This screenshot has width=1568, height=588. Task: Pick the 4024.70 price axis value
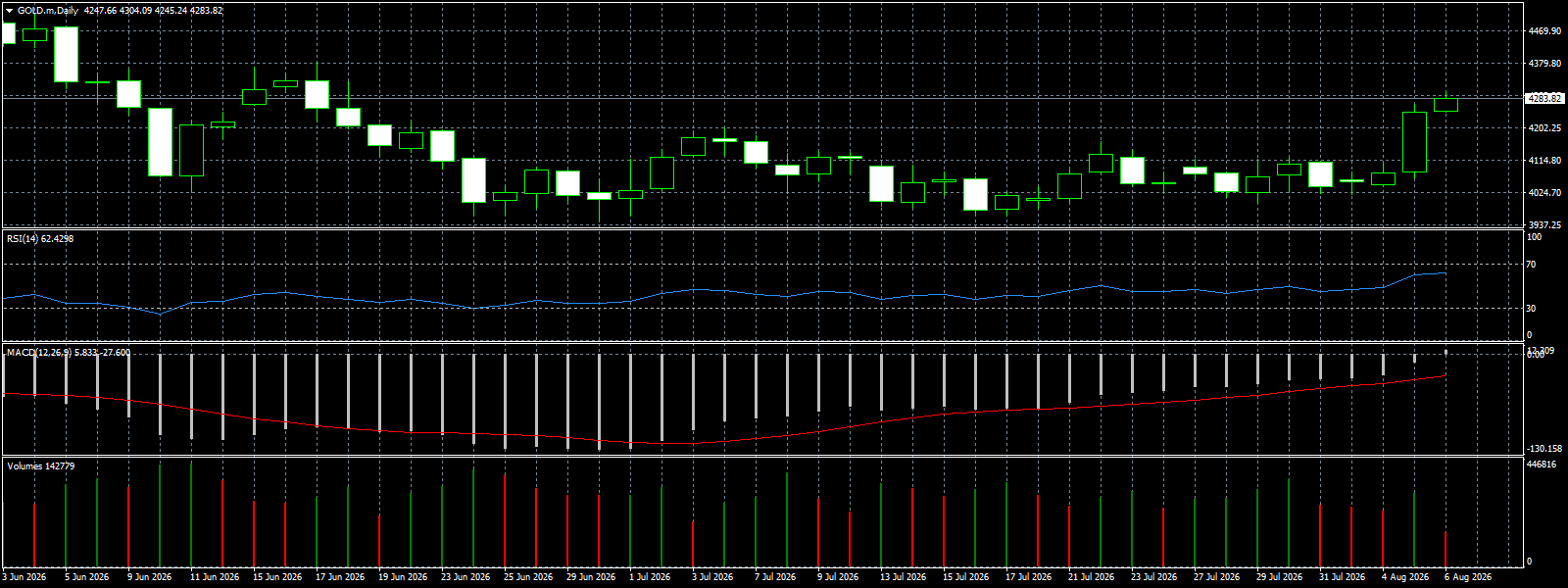(x=1544, y=193)
